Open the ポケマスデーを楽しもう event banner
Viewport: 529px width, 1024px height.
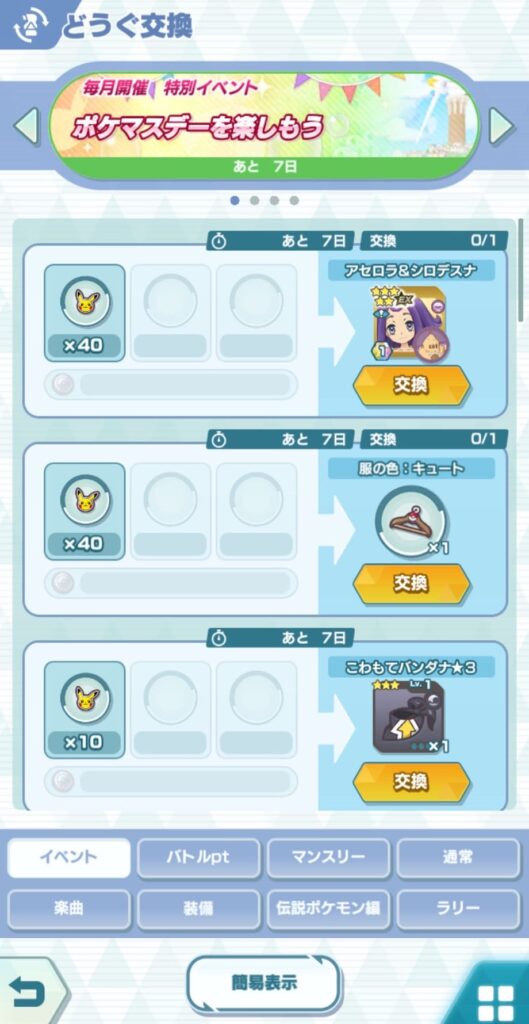point(264,125)
